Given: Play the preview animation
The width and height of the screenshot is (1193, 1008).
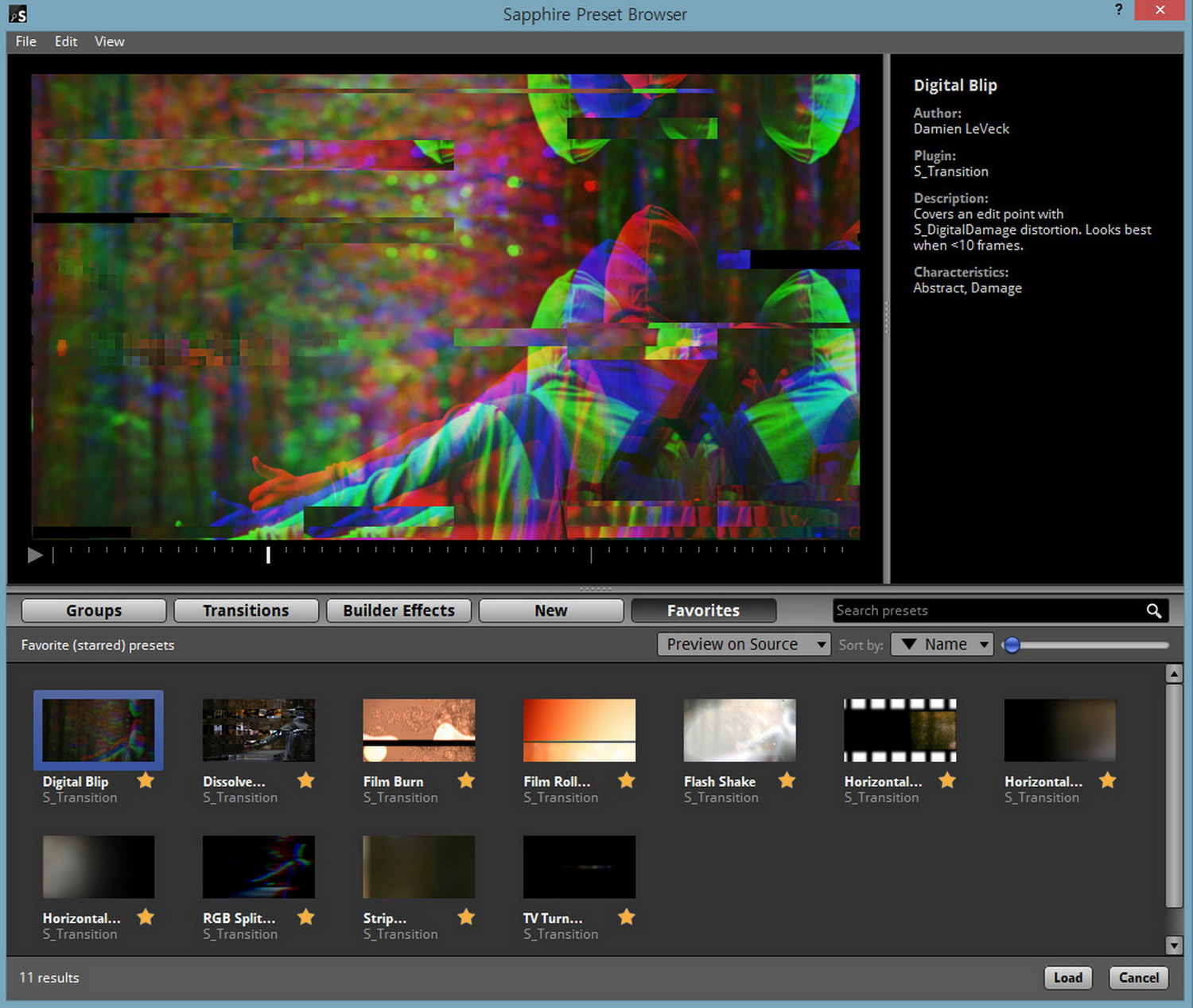Looking at the screenshot, I should (35, 555).
